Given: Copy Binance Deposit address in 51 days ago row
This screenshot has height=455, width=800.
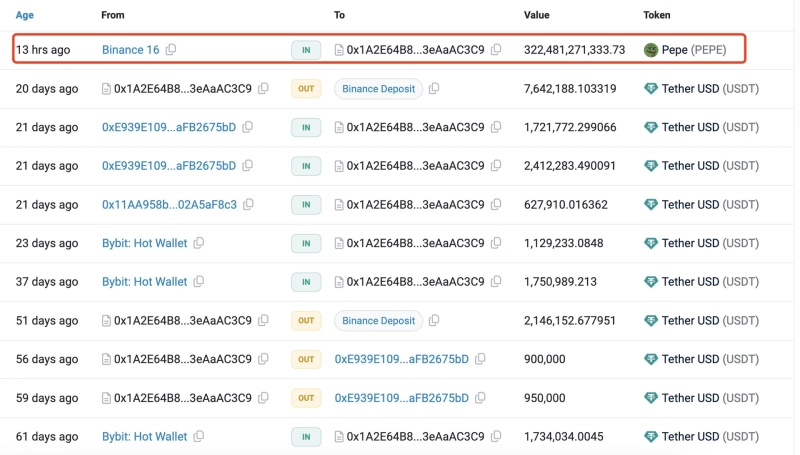Looking at the screenshot, I should (x=434, y=321).
